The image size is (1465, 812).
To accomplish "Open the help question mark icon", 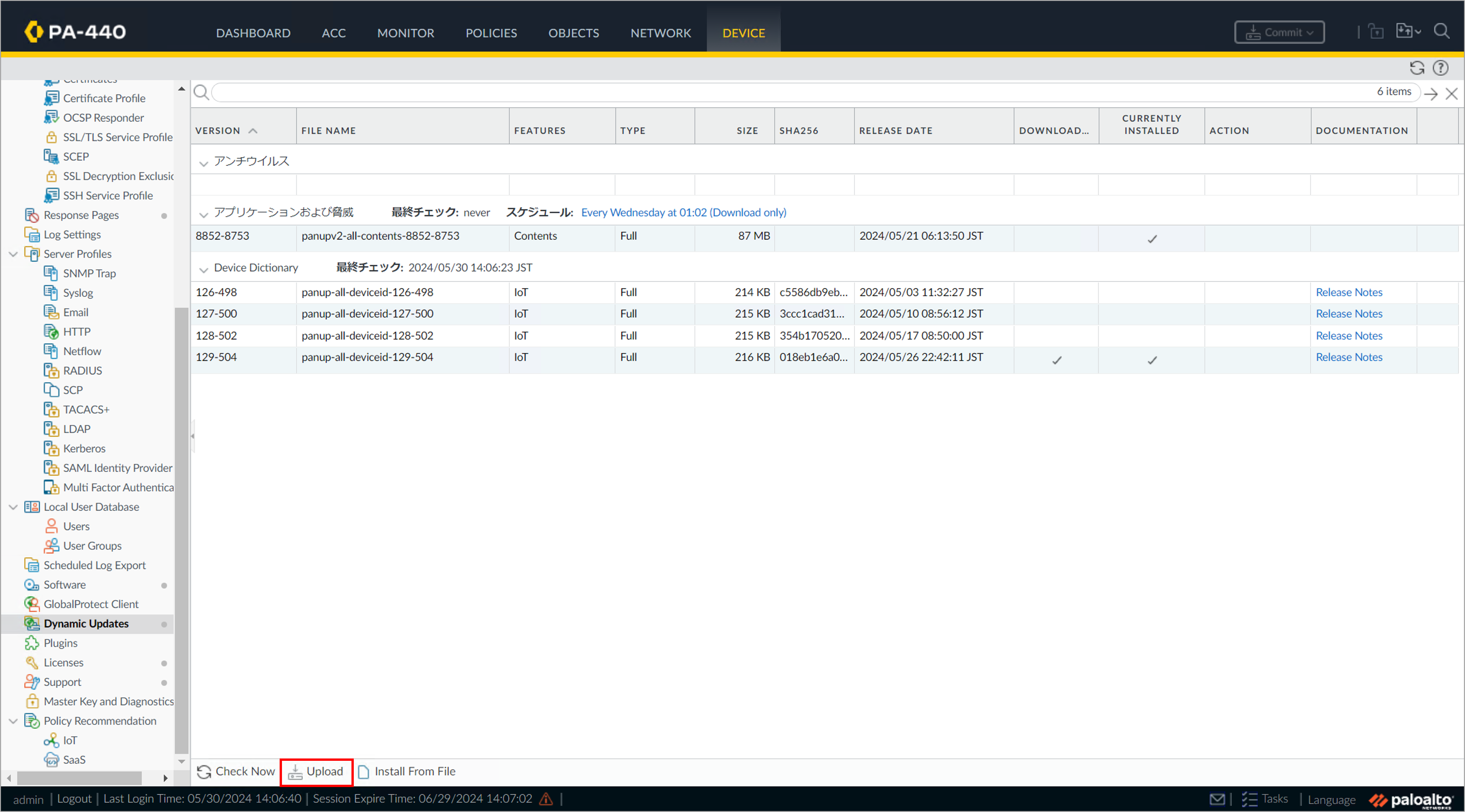I will click(1440, 68).
